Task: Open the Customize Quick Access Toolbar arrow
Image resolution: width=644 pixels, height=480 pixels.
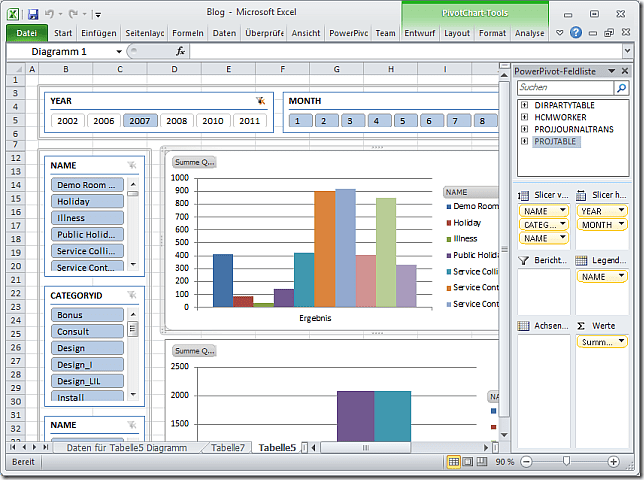Action: (98, 15)
